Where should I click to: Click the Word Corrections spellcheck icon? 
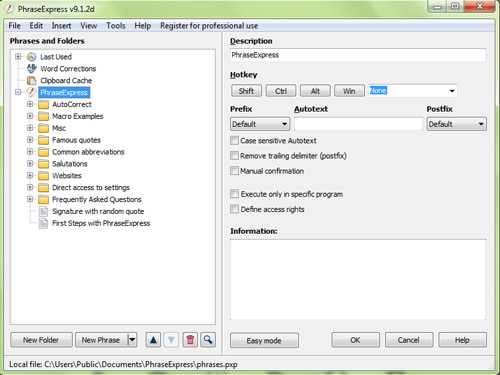coord(31,68)
